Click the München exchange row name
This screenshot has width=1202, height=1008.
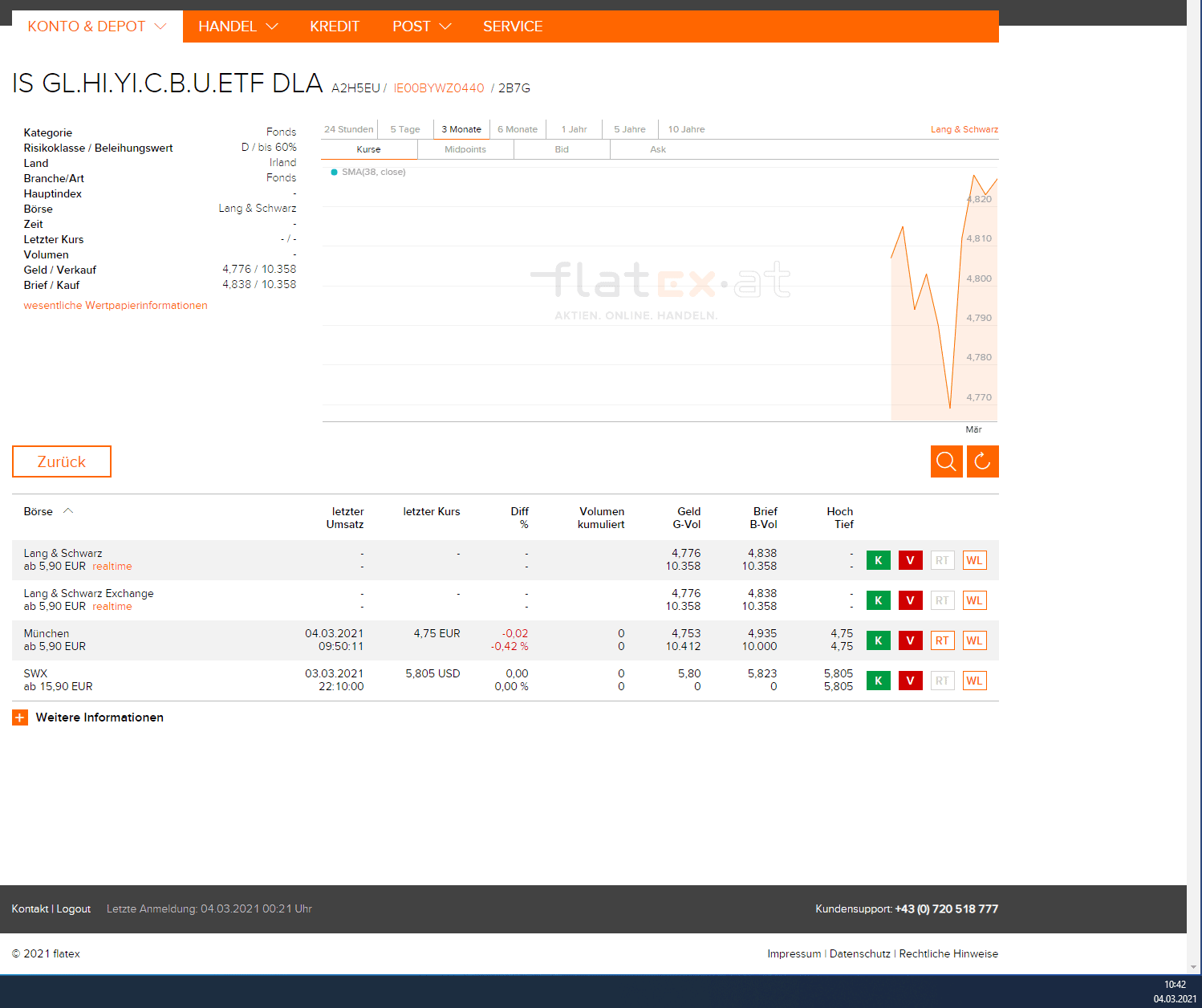47,633
